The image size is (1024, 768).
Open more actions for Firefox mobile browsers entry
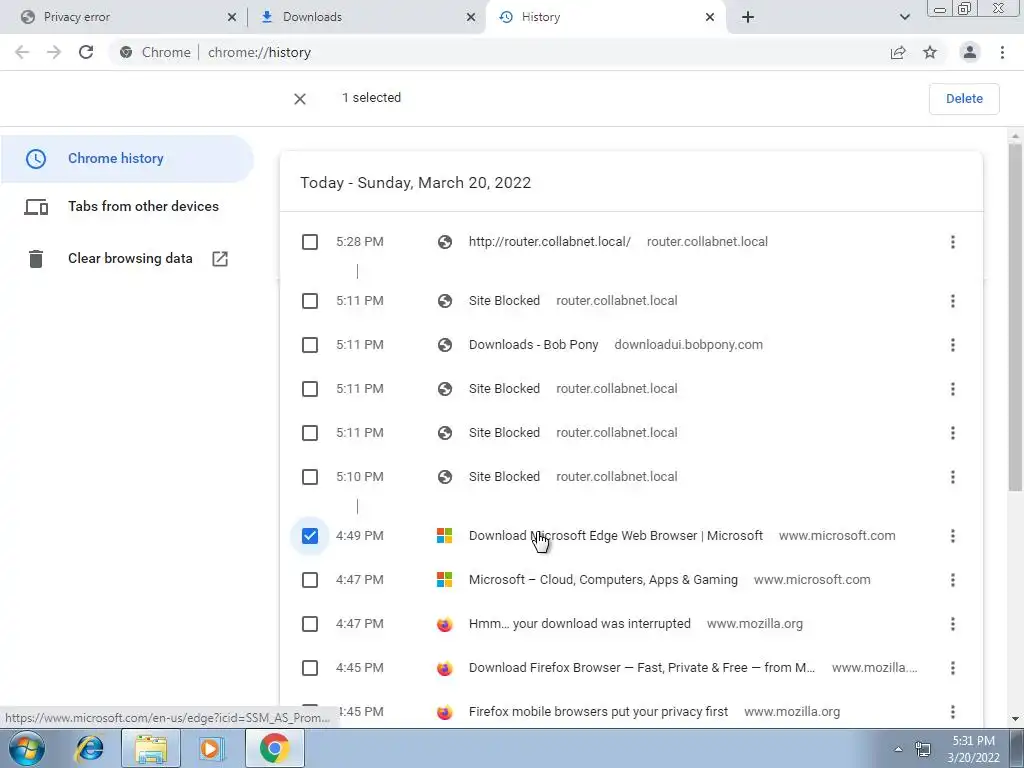(953, 712)
